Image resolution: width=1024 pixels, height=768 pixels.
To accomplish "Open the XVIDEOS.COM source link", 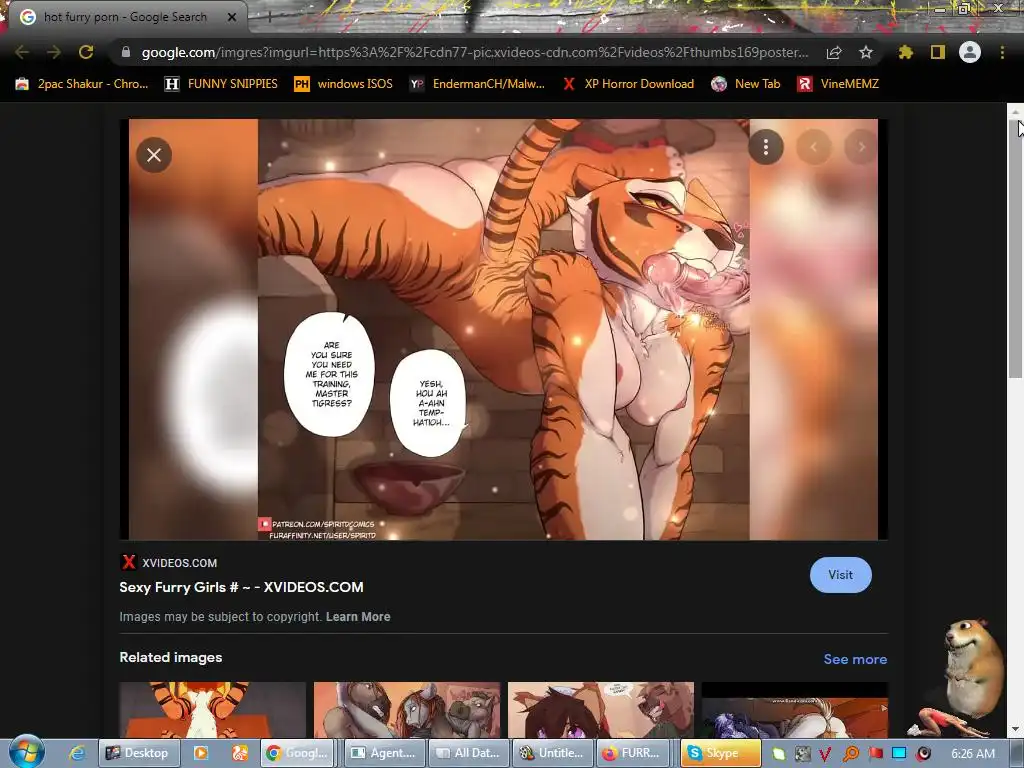I will click(x=169, y=562).
